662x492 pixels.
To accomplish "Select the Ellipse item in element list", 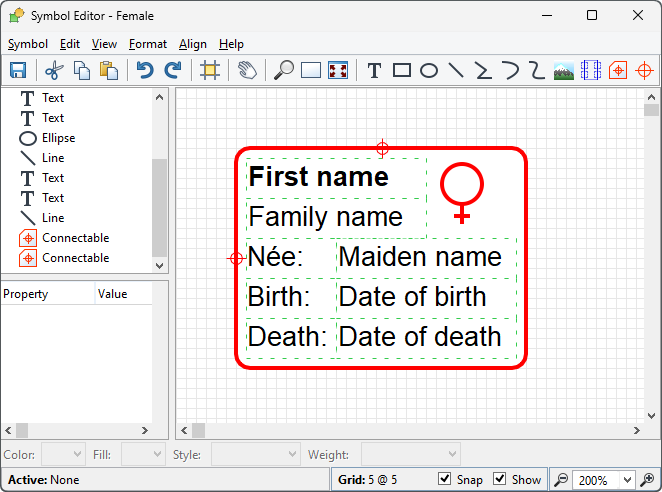I will tap(58, 138).
